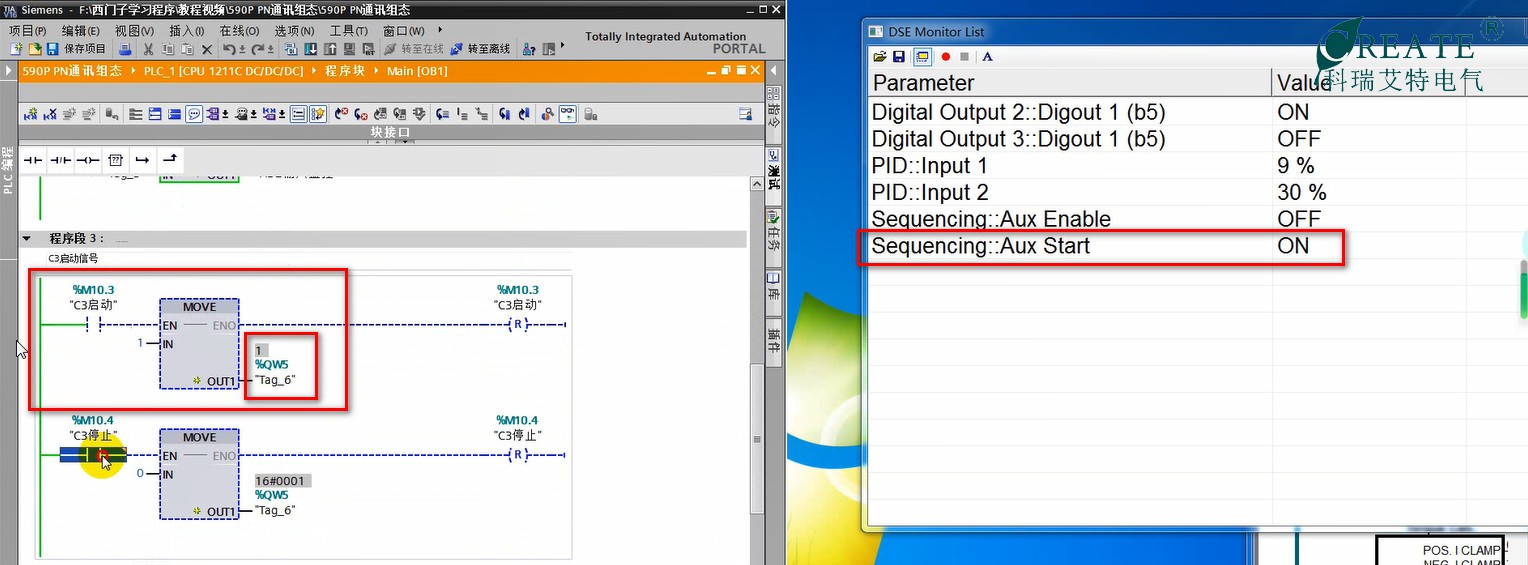The width and height of the screenshot is (1528, 565).
Task: Click the 16#0001 output value
Action: tap(283, 481)
